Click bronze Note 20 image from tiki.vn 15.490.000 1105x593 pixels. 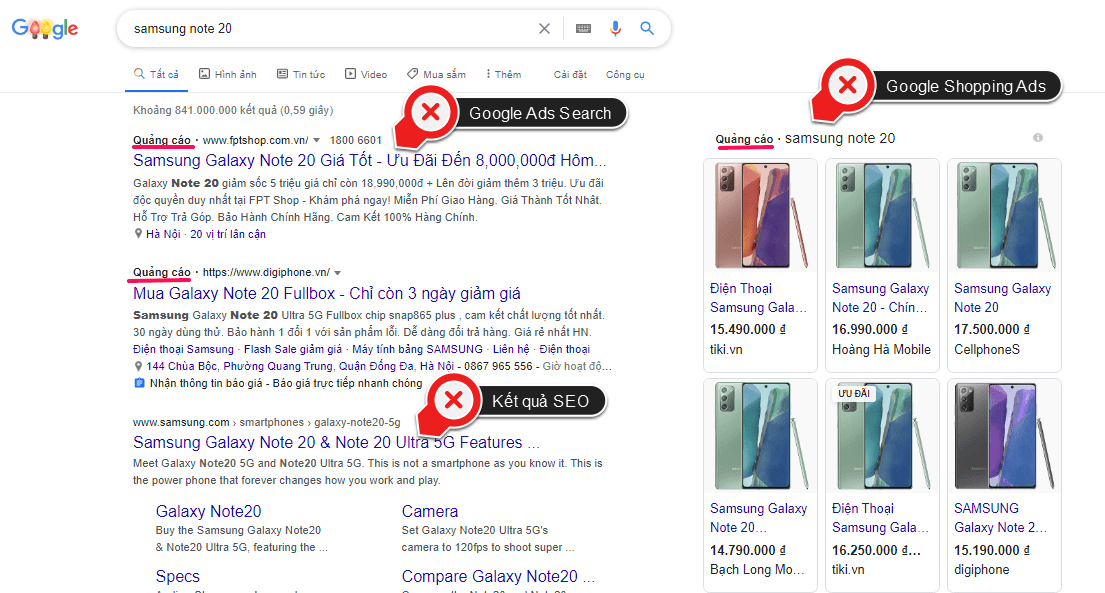[x=760, y=215]
